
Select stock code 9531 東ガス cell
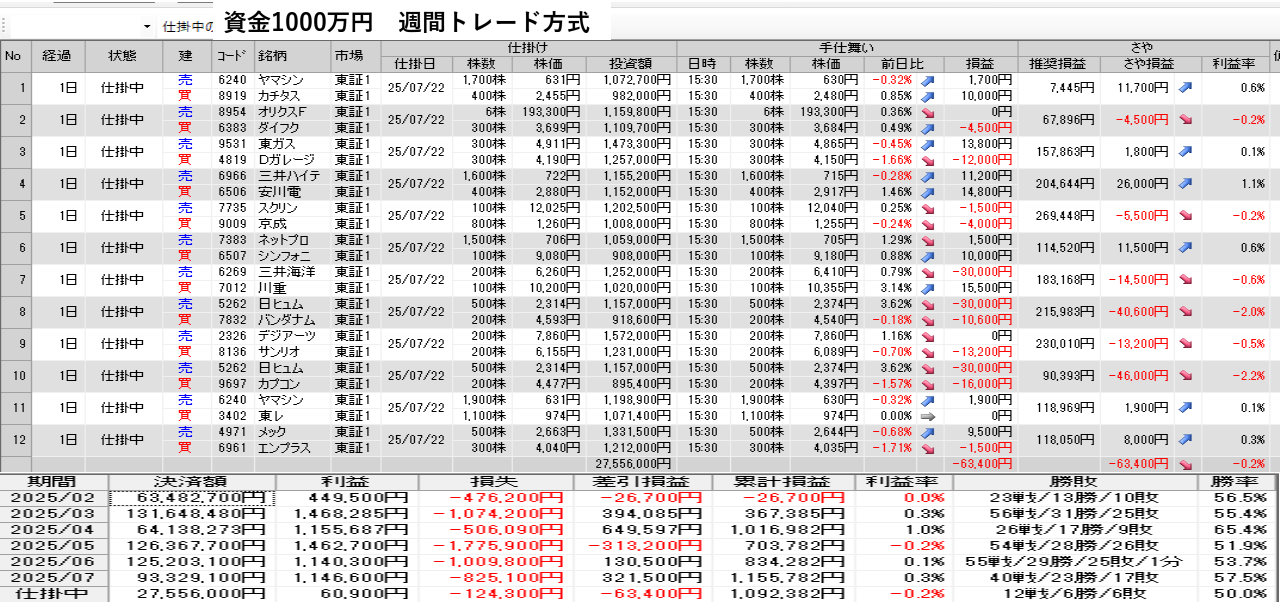point(232,144)
